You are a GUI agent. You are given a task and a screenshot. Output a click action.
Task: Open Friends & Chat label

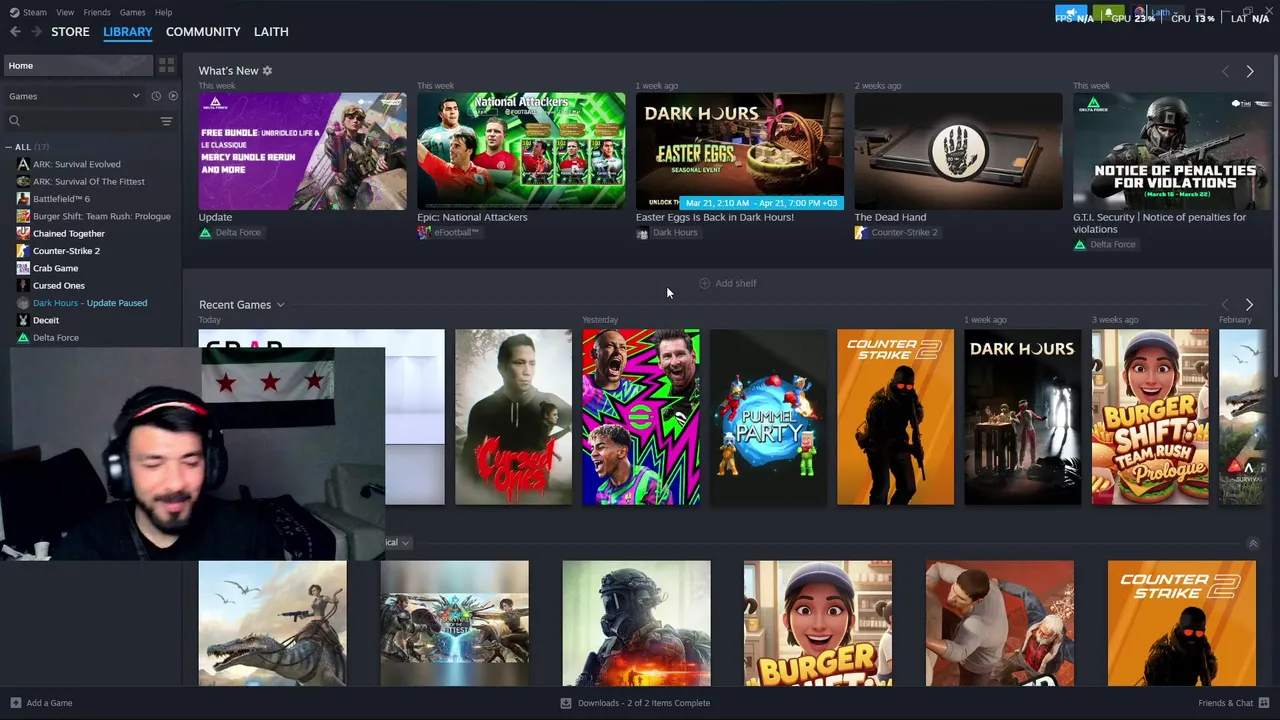[x=1226, y=703]
